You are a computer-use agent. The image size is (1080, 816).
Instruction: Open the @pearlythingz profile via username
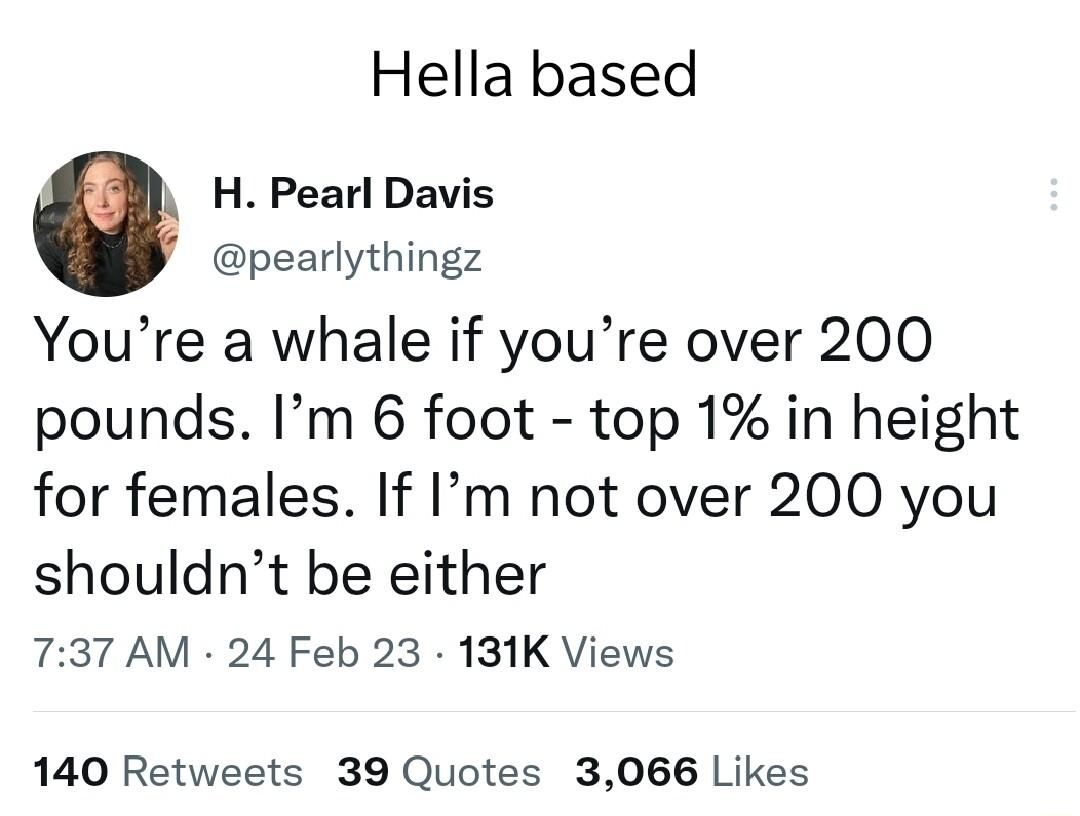348,257
